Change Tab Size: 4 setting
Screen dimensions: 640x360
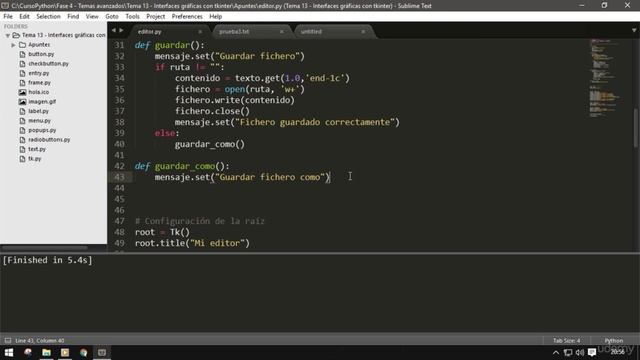tap(566, 340)
